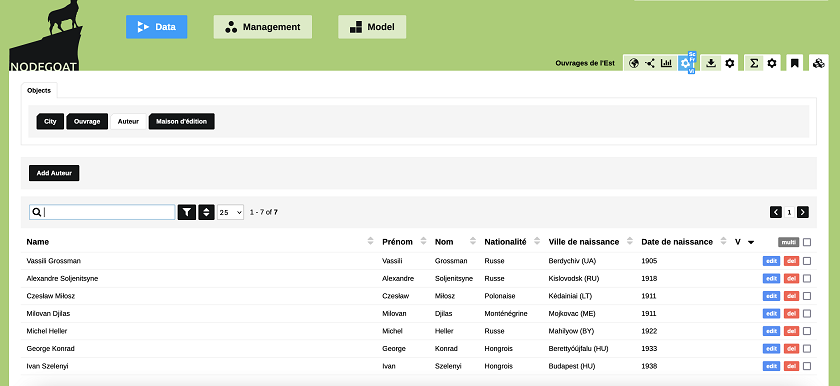
Task: Switch to the Management tab
Action: 262,27
